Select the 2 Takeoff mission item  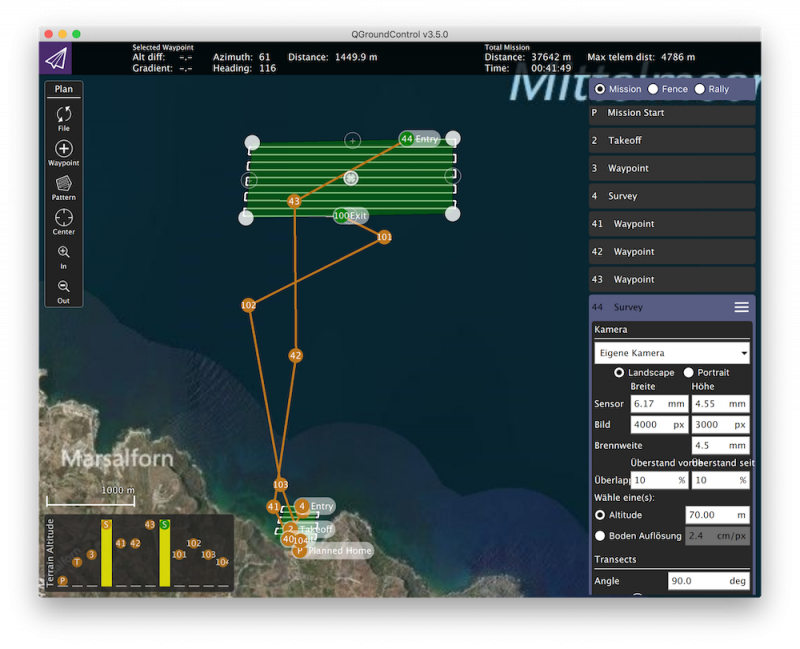[672, 140]
